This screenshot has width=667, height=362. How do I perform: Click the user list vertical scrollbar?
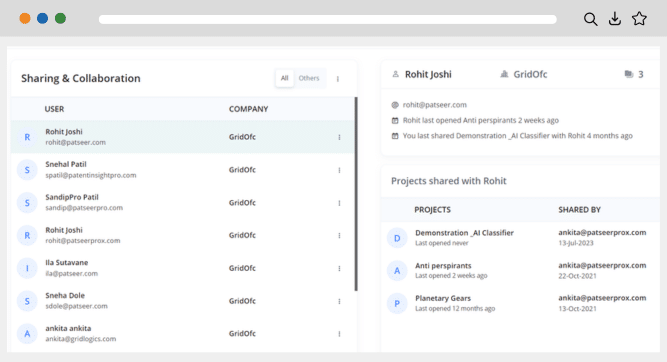click(356, 194)
